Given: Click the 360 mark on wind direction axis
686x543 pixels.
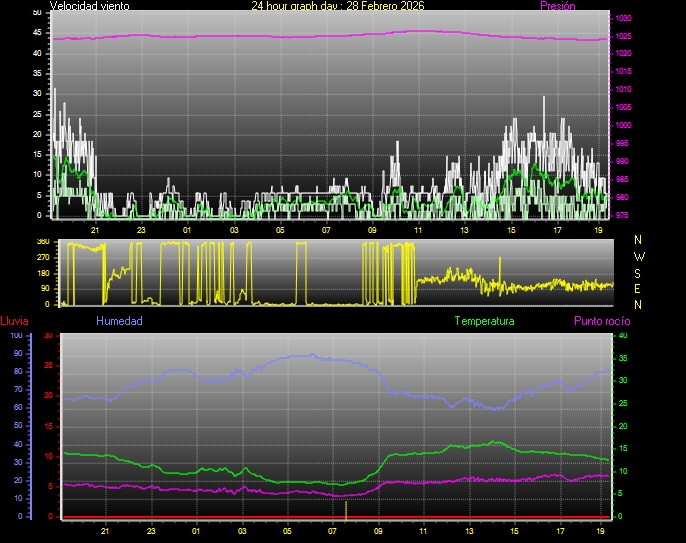Looking at the screenshot, I should tap(42, 242).
